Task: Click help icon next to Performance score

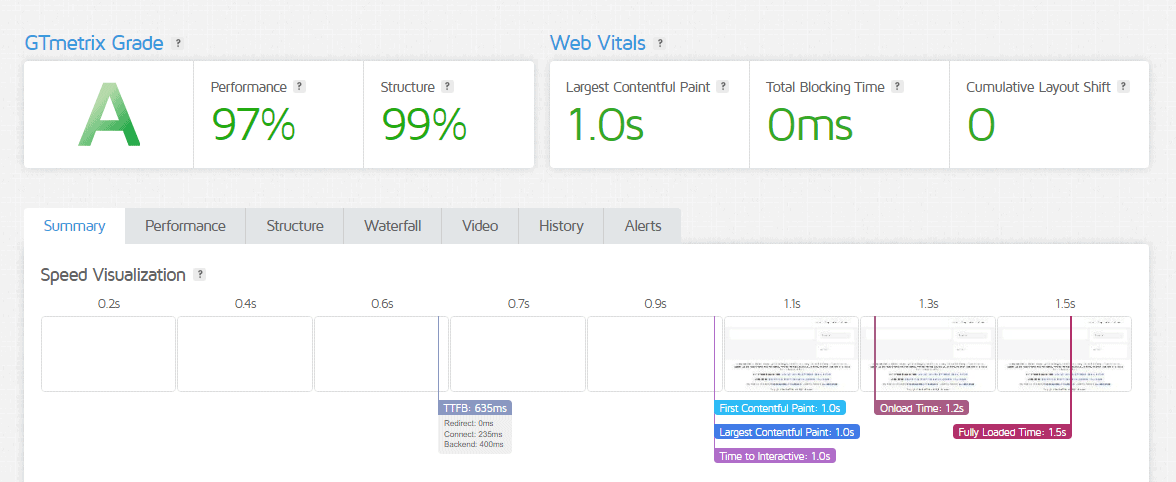Action: tap(300, 87)
